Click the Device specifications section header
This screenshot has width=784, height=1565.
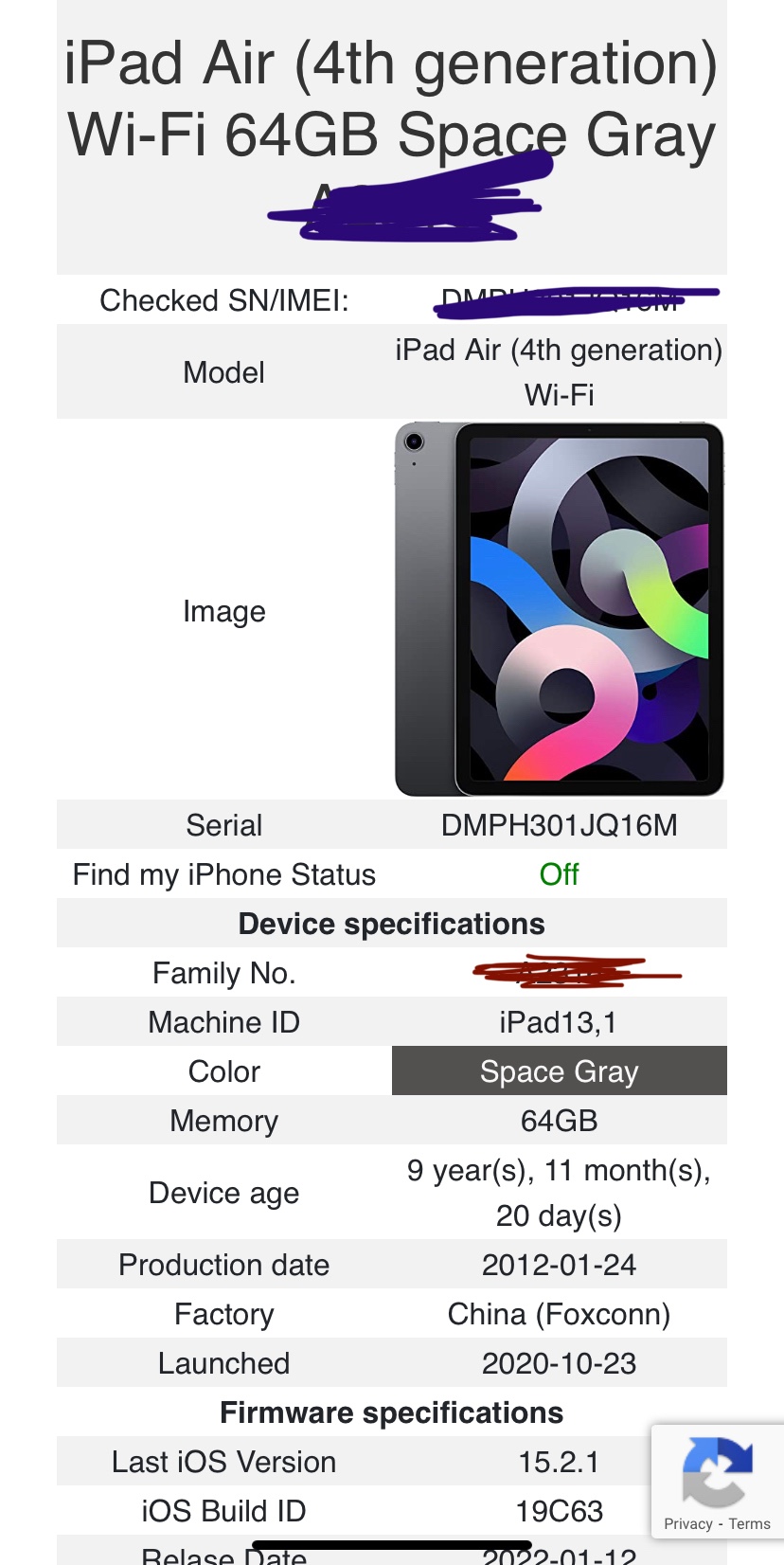(392, 924)
